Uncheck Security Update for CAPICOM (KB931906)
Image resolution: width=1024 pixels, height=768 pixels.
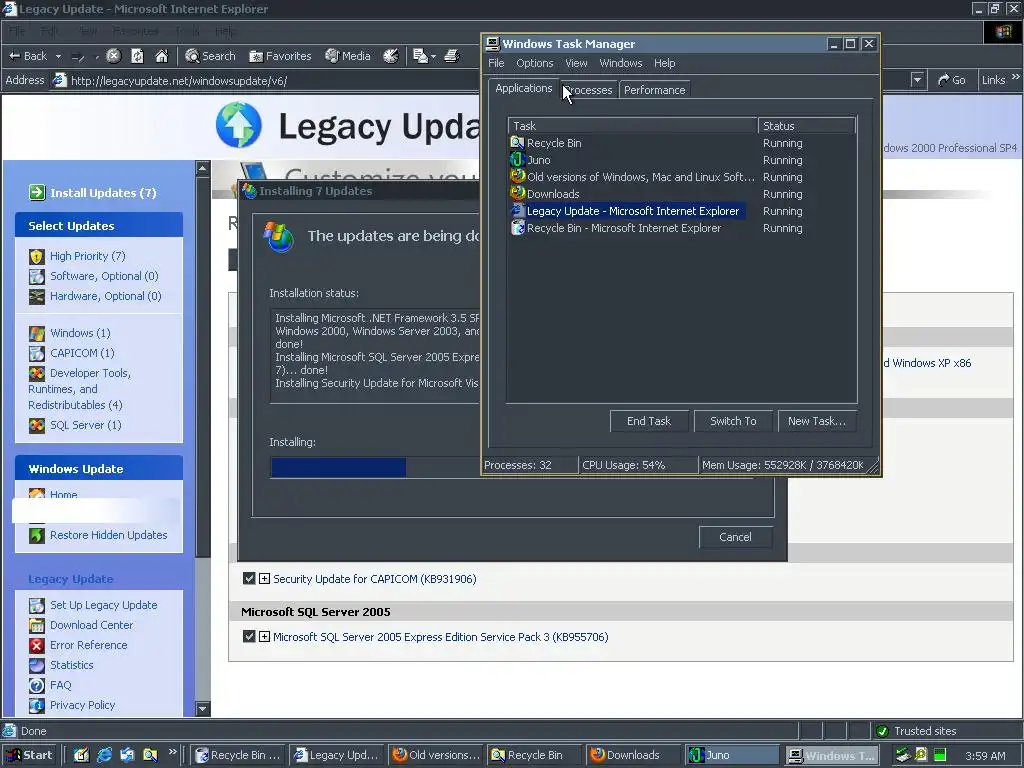[x=249, y=579]
